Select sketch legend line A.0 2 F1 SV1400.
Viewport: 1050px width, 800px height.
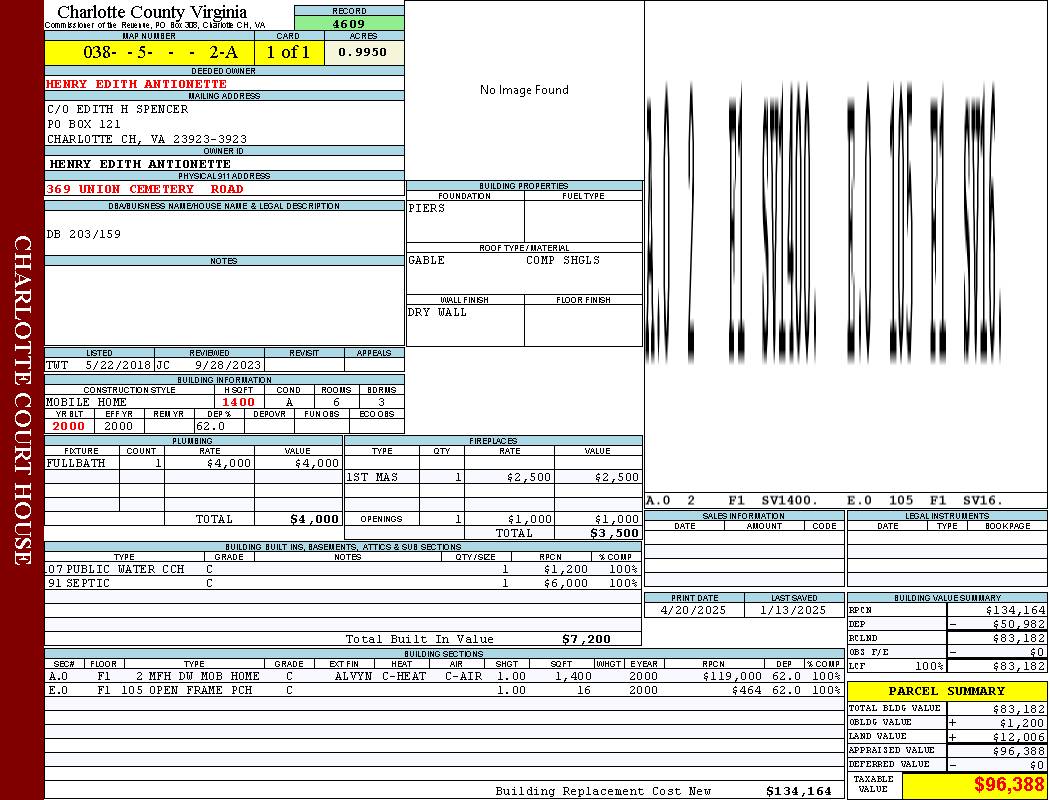(x=732, y=500)
